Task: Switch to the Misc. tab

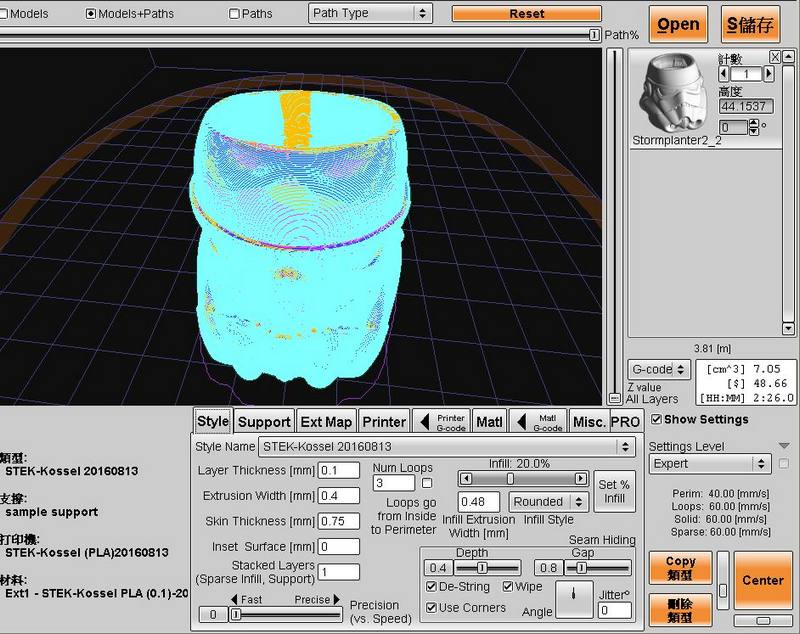Action: 589,422
